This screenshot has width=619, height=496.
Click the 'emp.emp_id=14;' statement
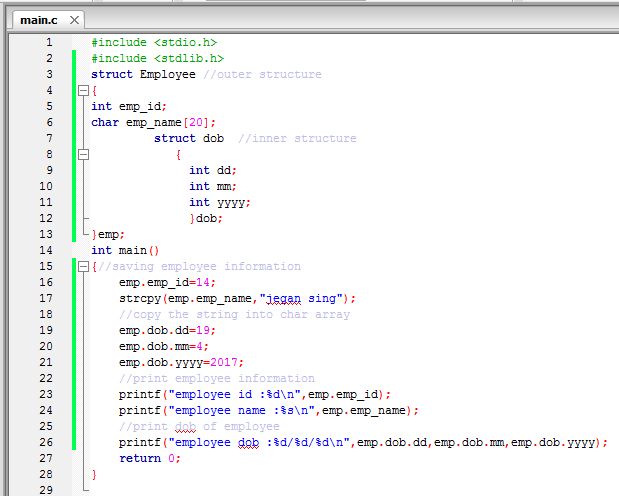click(x=167, y=282)
